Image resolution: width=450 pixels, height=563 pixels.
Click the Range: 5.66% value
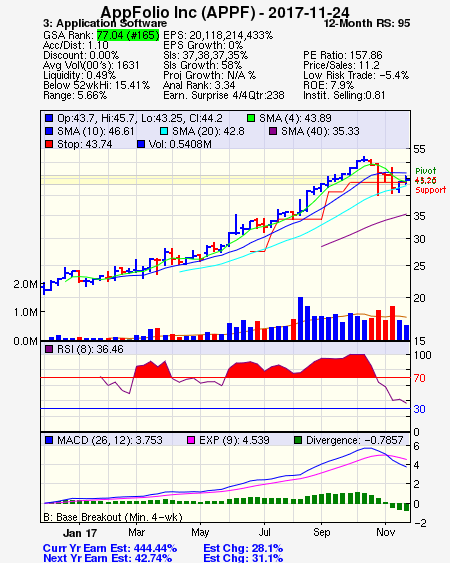pyautogui.click(x=75, y=96)
